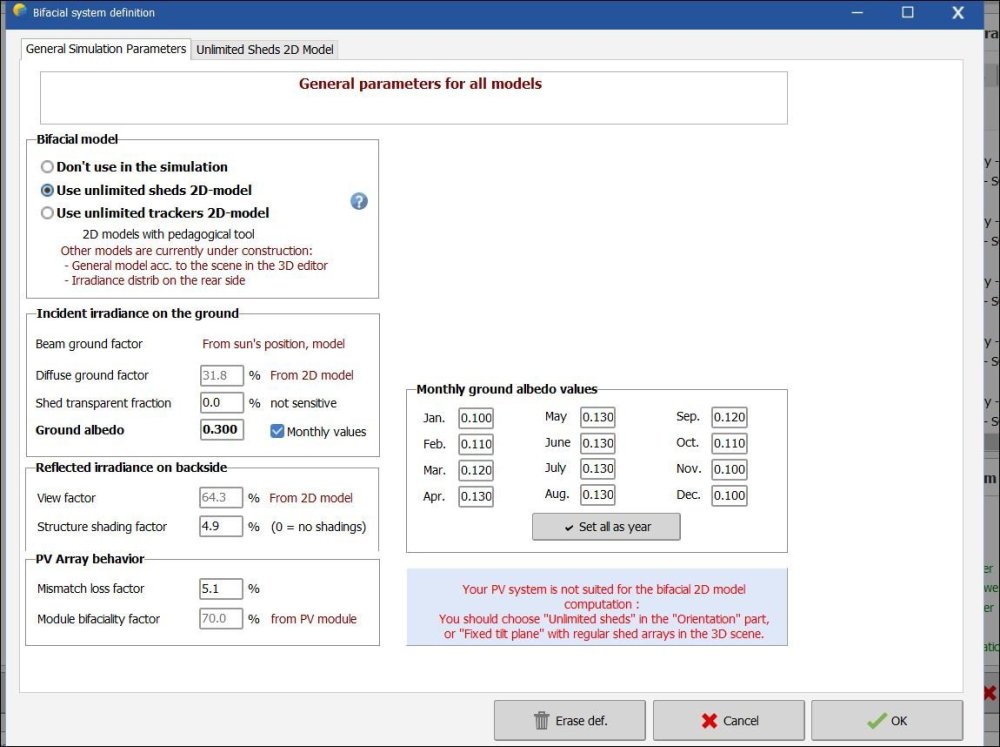Edit the June albedo value field
Viewport: 1000px width, 747px height.
coord(597,443)
